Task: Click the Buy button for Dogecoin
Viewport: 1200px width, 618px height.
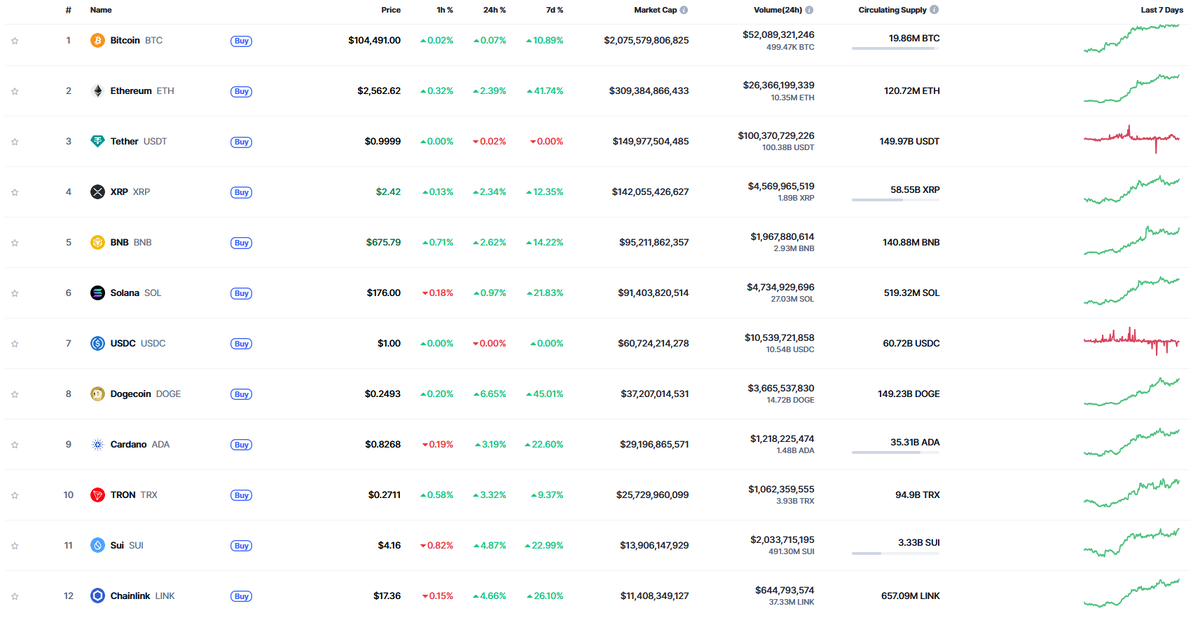Action: [241, 394]
